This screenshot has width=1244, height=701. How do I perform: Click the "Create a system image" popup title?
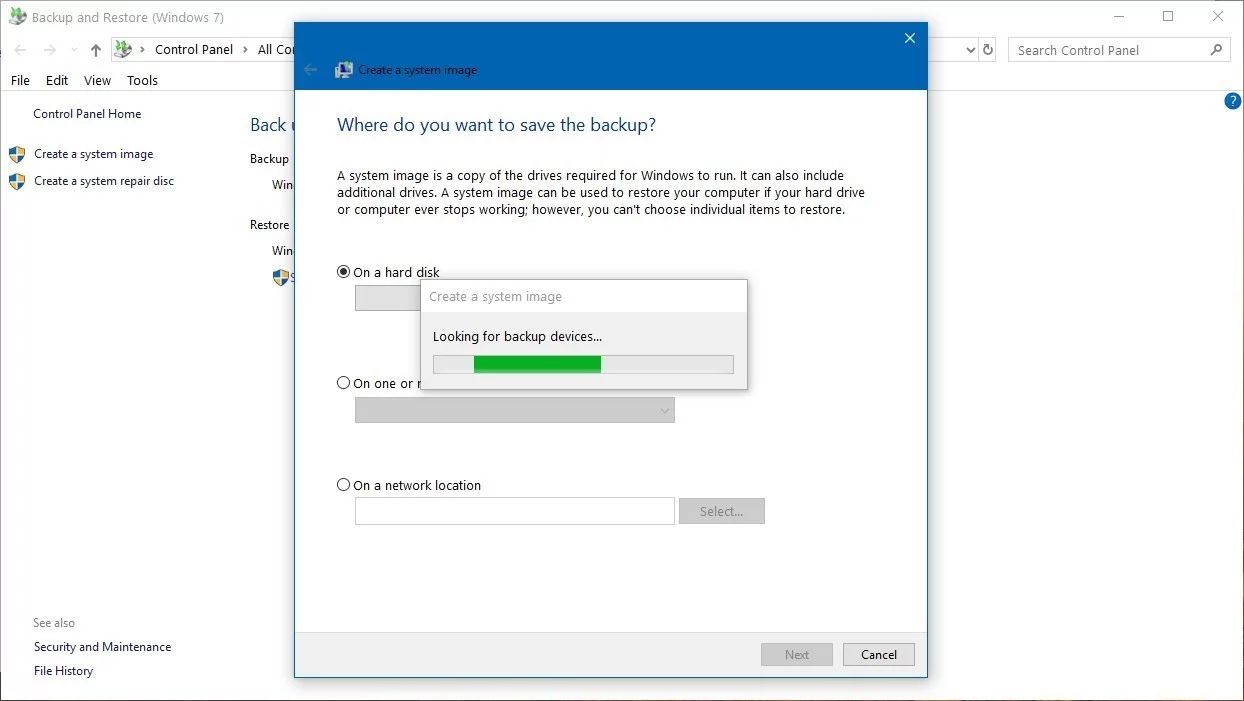[x=495, y=297]
